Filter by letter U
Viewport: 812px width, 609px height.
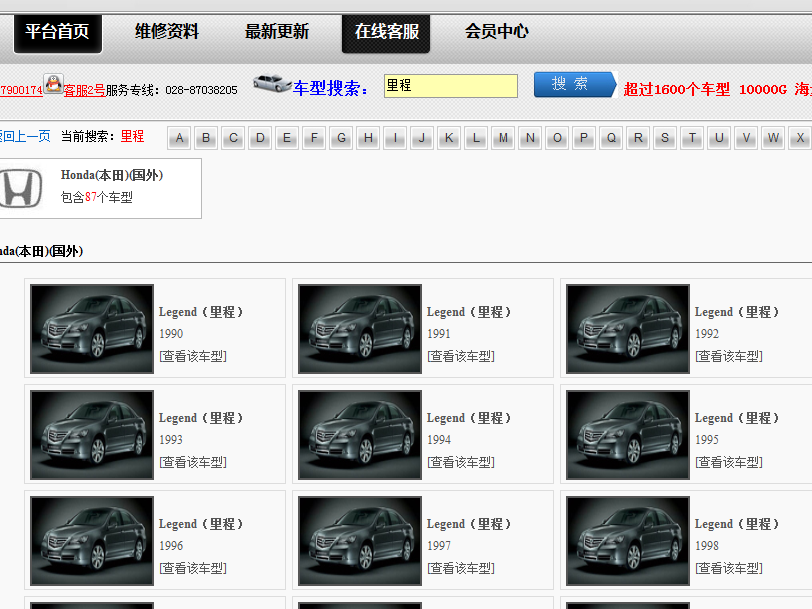coord(719,138)
